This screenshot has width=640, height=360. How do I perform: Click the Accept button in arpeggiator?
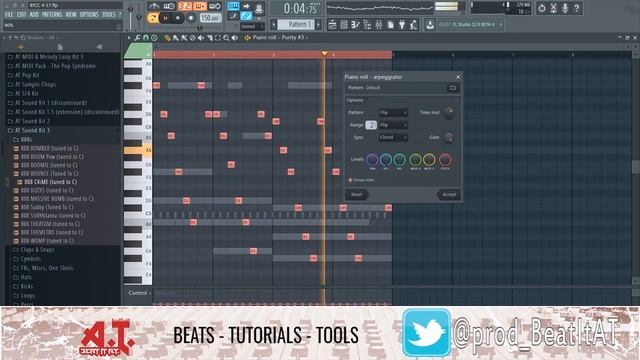(449, 195)
